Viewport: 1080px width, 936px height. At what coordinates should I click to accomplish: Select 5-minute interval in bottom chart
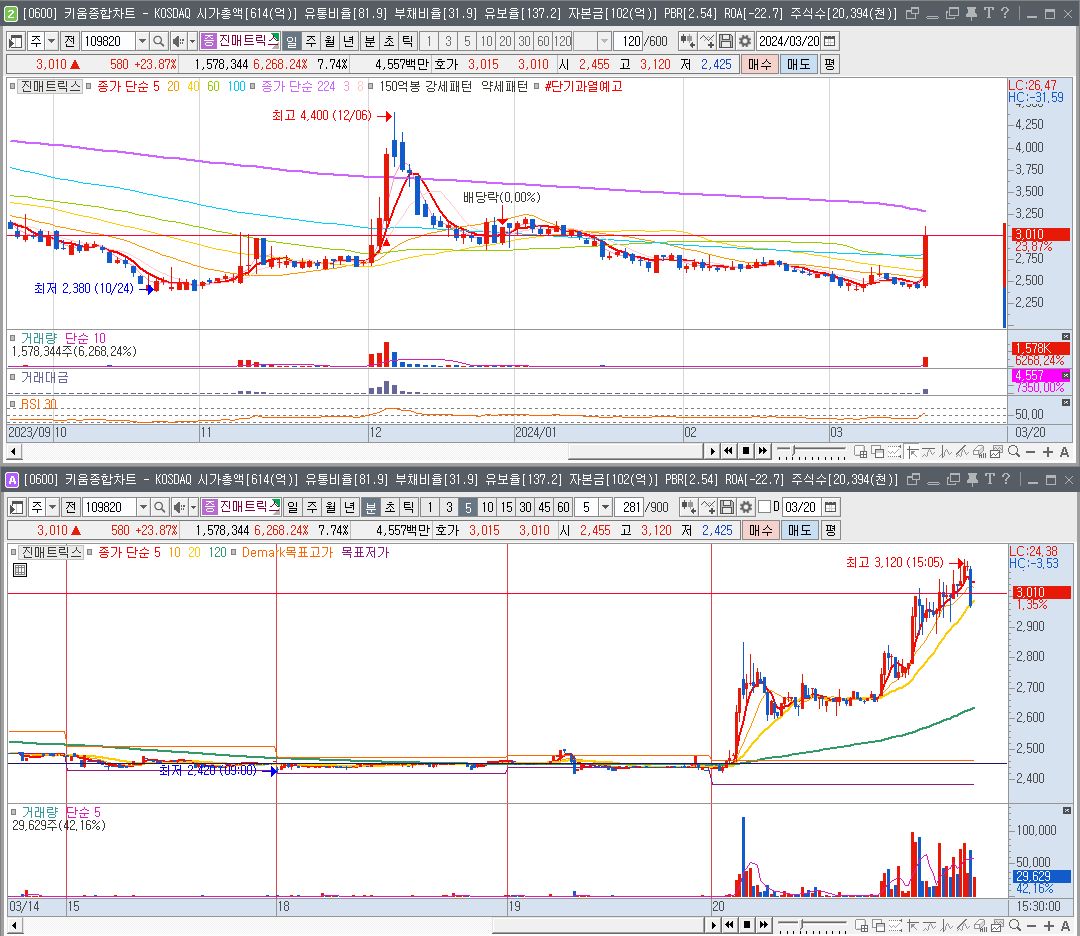pyautogui.click(x=468, y=507)
